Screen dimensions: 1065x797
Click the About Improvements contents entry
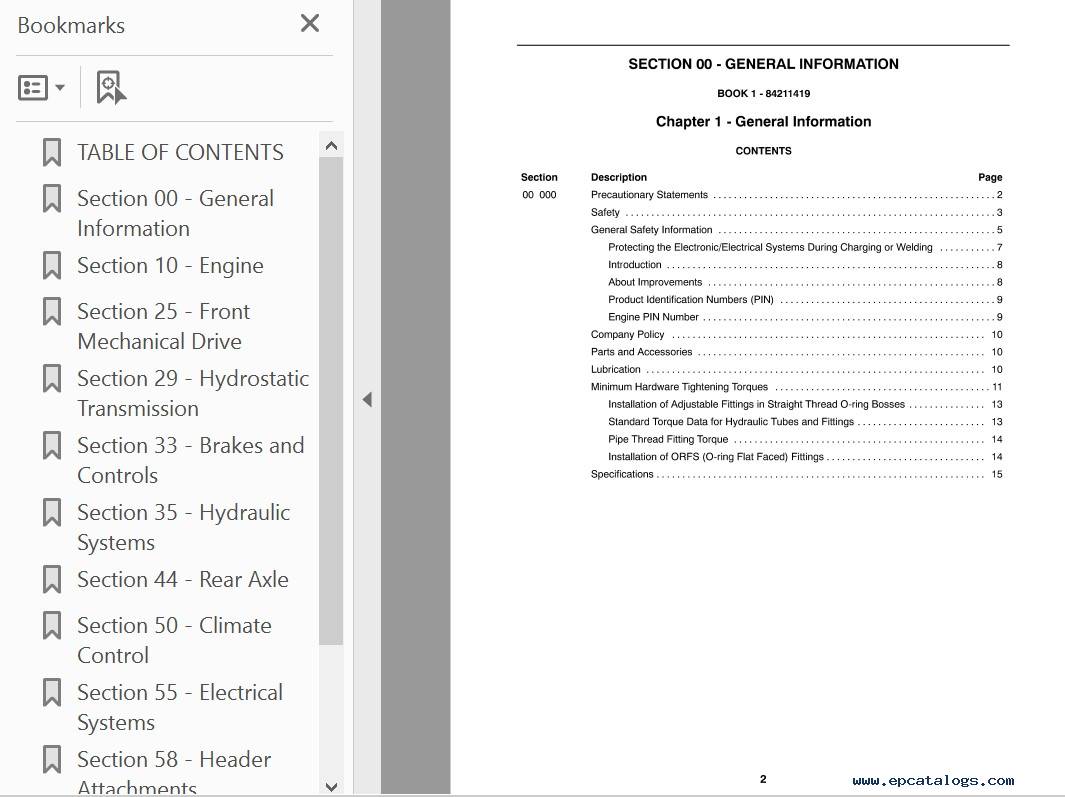[x=805, y=282]
